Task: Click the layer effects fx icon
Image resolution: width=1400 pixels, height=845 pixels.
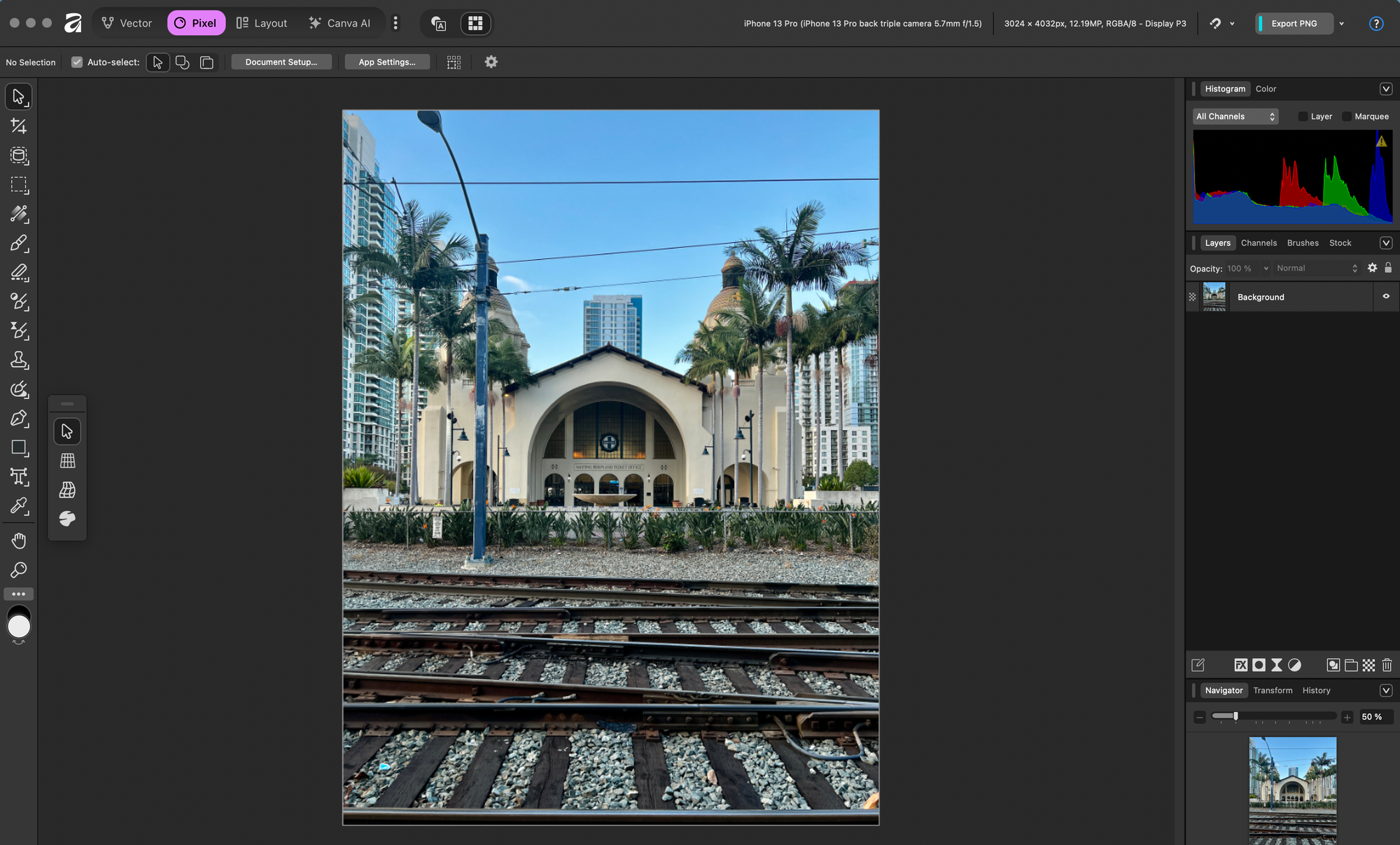Action: pos(1240,665)
